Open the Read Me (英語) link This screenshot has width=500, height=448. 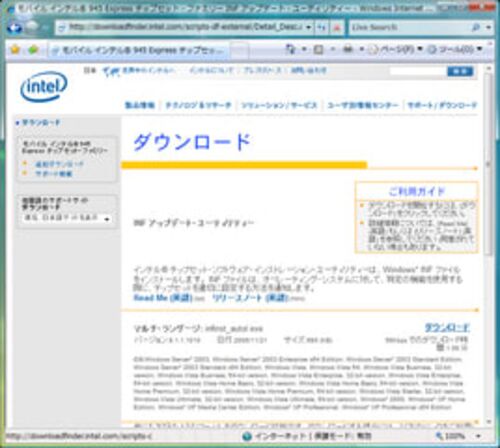163,298
